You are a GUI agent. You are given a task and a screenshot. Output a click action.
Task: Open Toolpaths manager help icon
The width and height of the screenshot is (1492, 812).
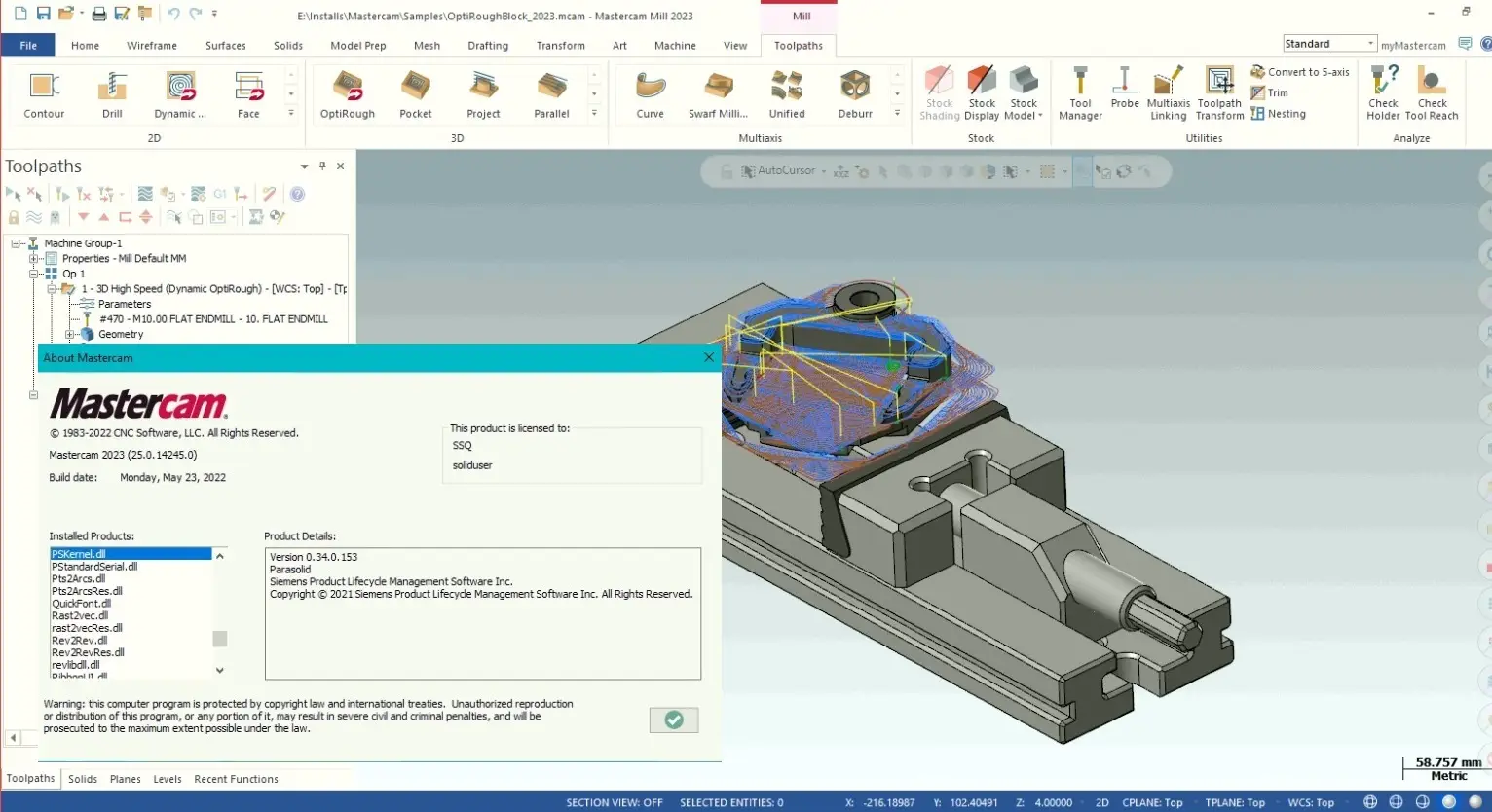297,194
